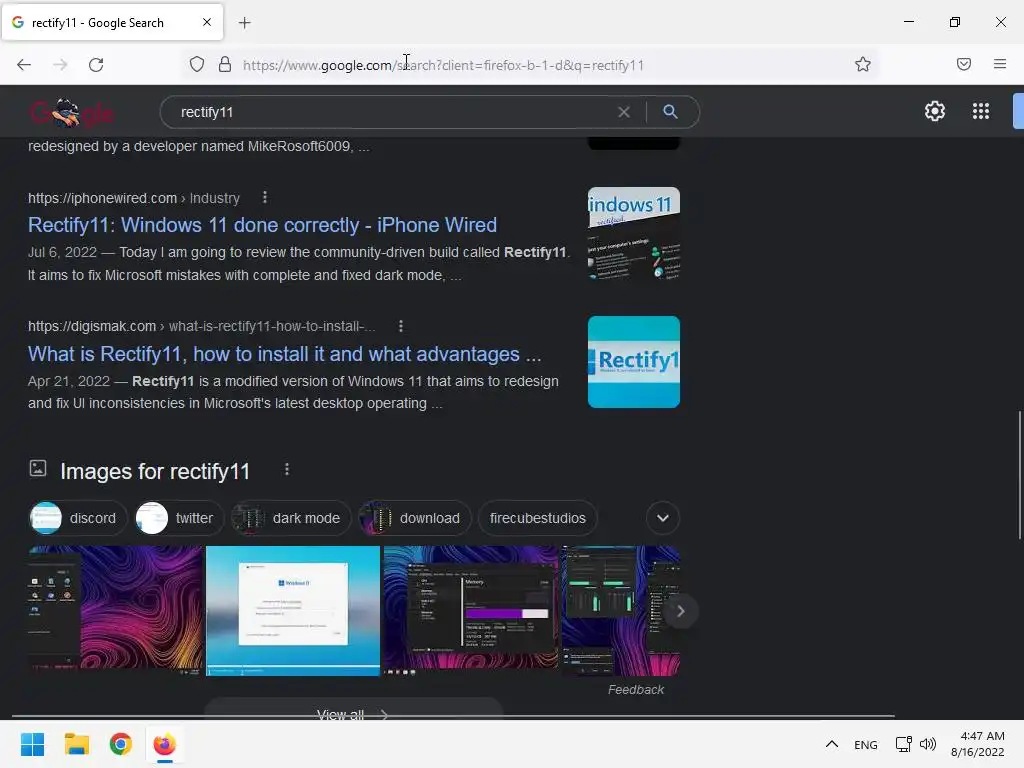Click Firefox icon in taskbar
The height and width of the screenshot is (768, 1024).
[x=165, y=744]
